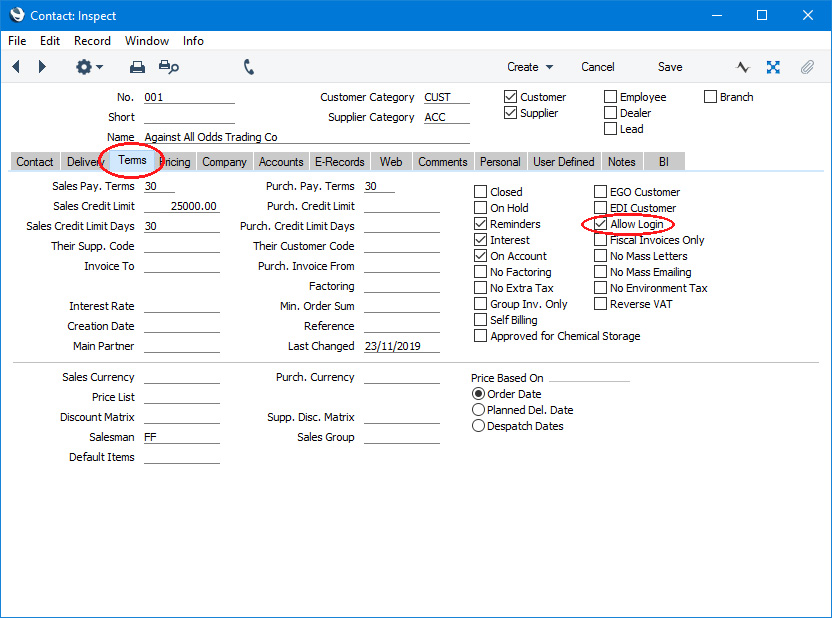Save the contact record
832x618 pixels.
[670, 67]
